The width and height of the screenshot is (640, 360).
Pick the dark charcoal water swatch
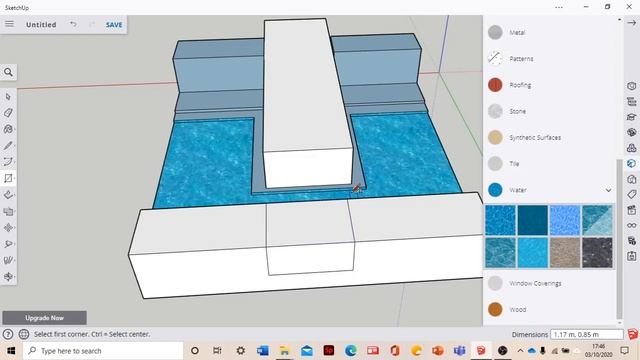click(597, 253)
